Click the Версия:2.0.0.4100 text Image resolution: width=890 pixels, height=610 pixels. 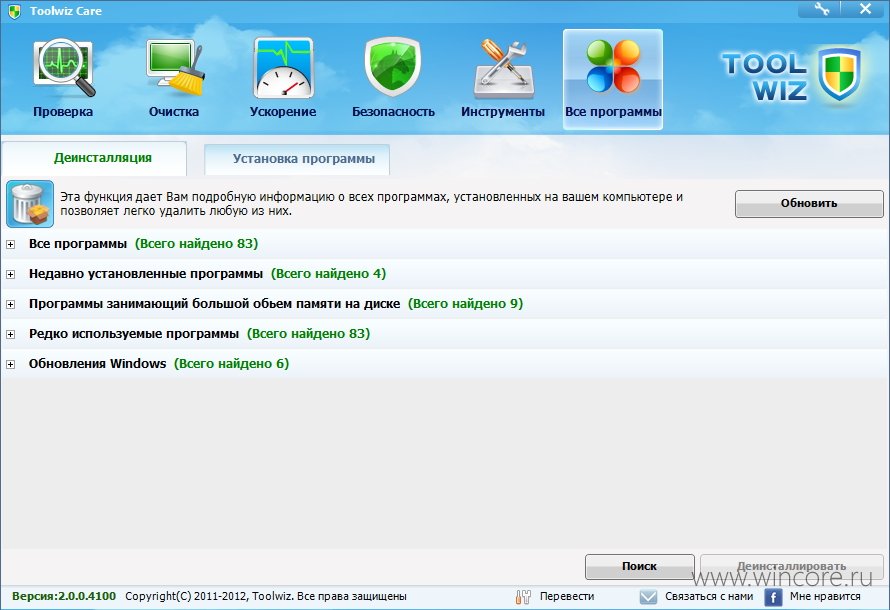coord(64,596)
